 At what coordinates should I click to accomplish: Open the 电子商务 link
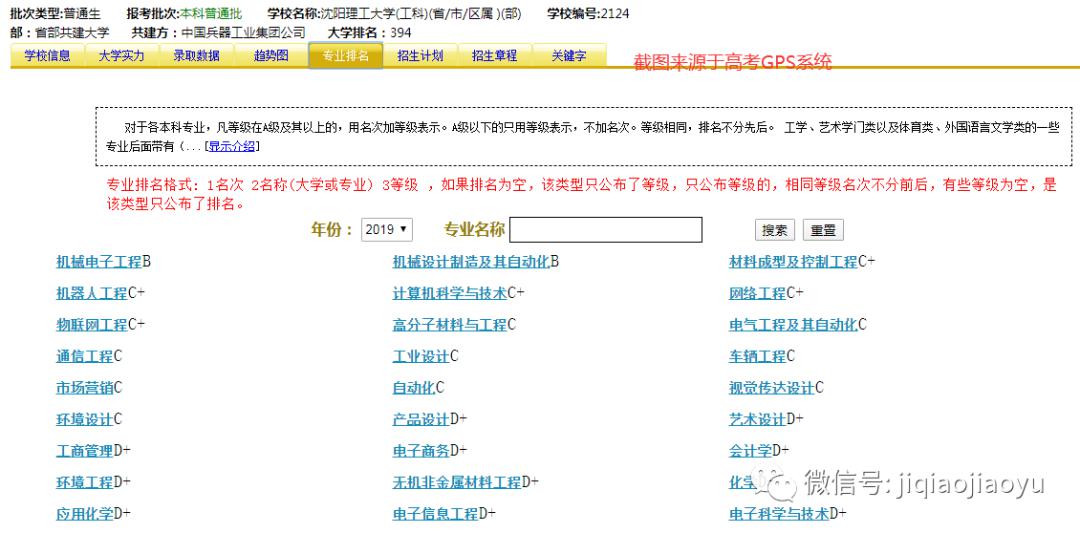click(x=421, y=451)
